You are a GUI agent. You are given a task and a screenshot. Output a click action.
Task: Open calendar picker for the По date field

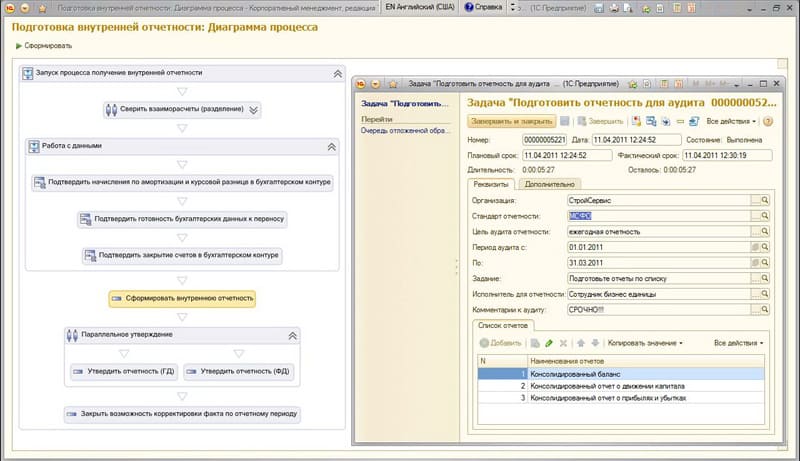pos(755,263)
